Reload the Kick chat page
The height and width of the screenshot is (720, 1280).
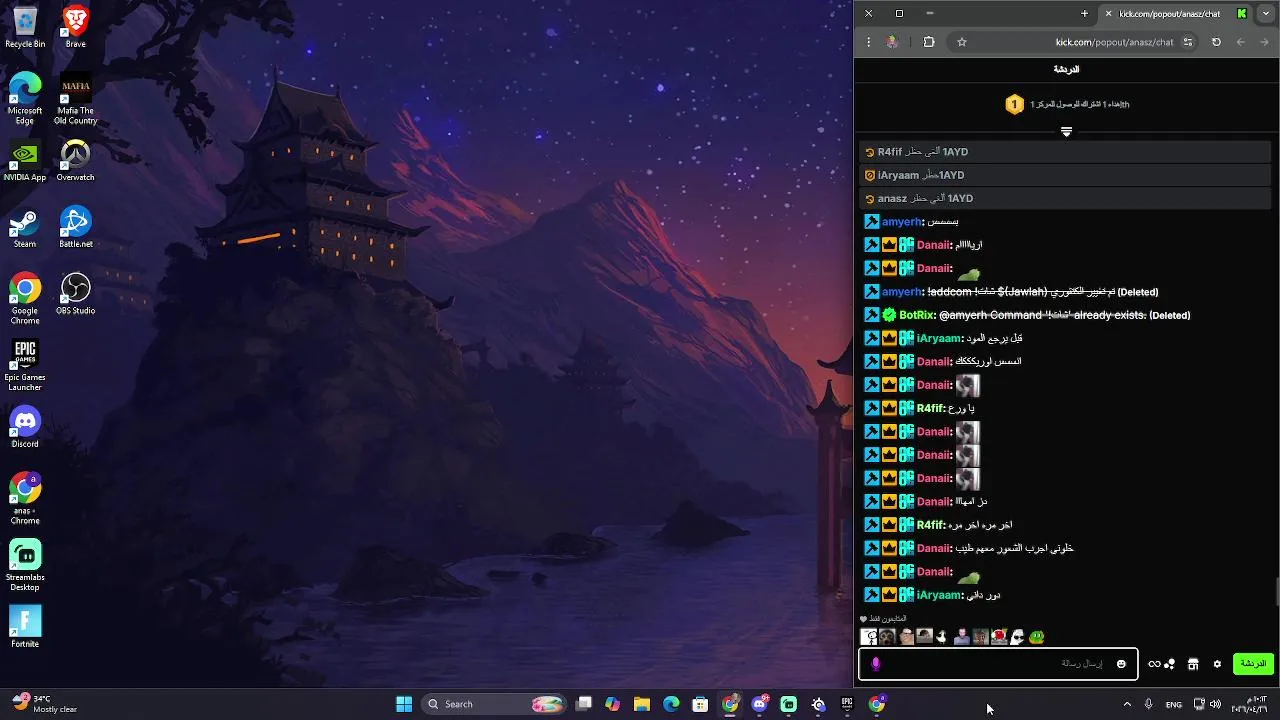tap(1216, 42)
